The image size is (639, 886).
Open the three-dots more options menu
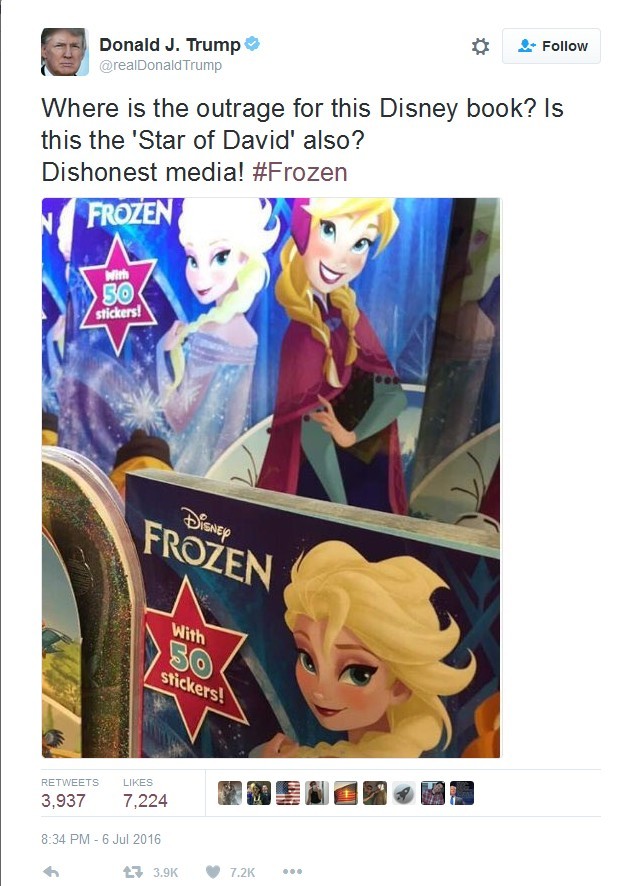click(292, 871)
